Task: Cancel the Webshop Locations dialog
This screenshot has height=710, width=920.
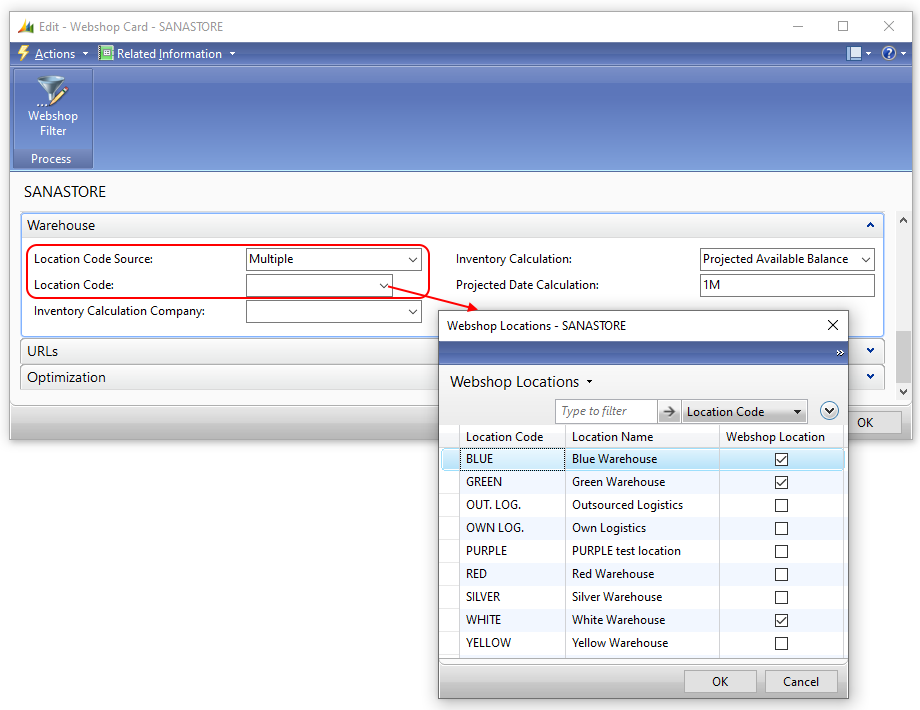Action: 800,681
